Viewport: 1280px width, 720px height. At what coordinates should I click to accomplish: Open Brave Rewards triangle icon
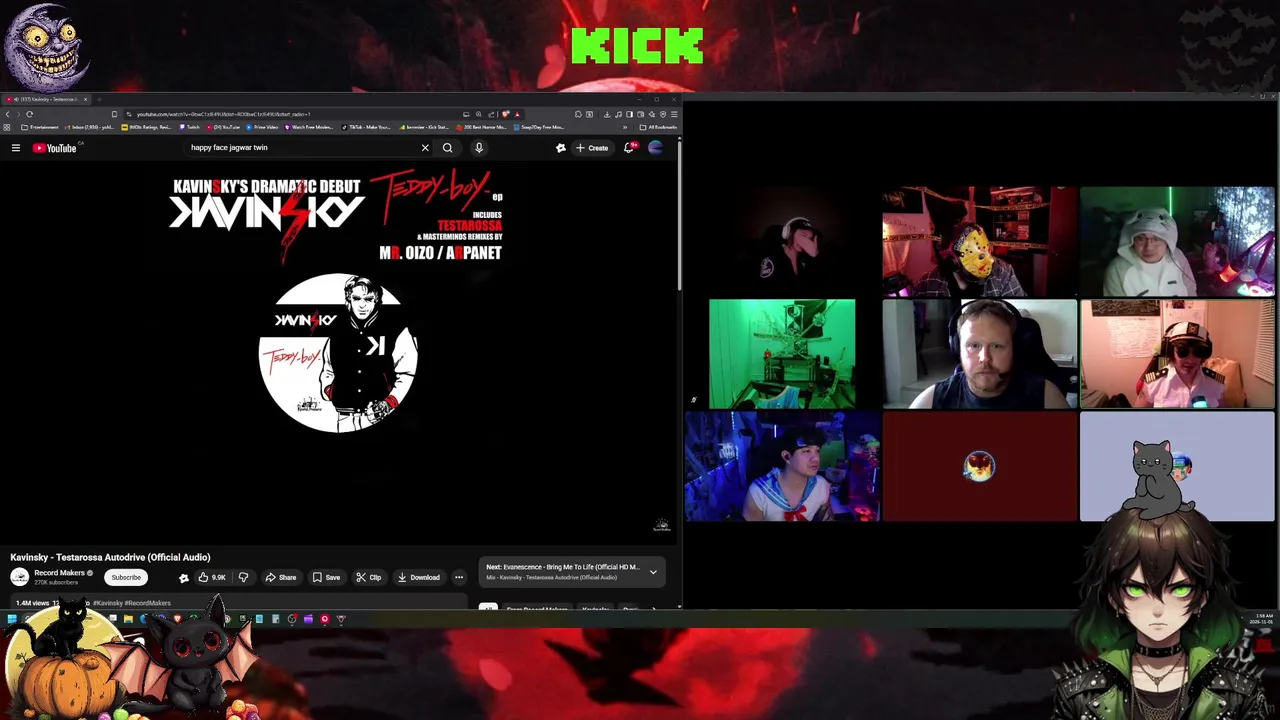click(x=517, y=114)
